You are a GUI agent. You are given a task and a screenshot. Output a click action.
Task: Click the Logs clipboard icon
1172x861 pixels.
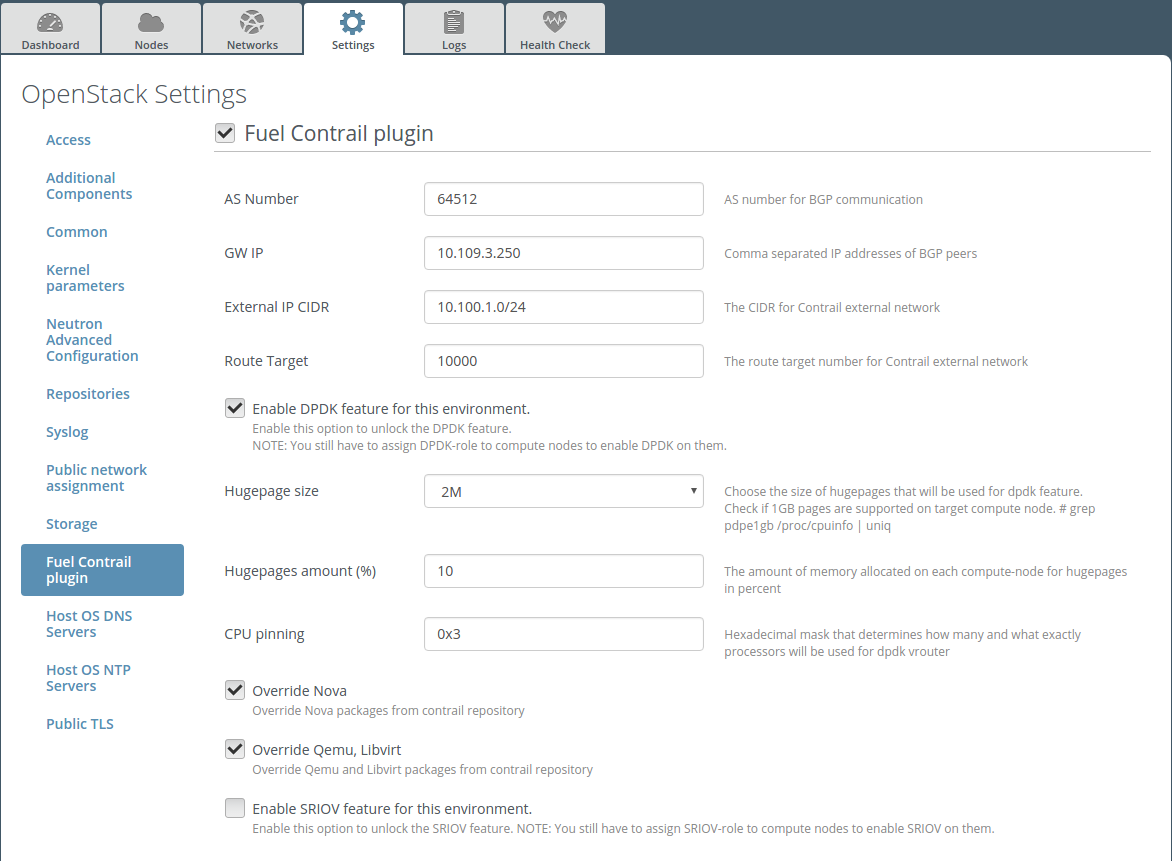pos(454,22)
